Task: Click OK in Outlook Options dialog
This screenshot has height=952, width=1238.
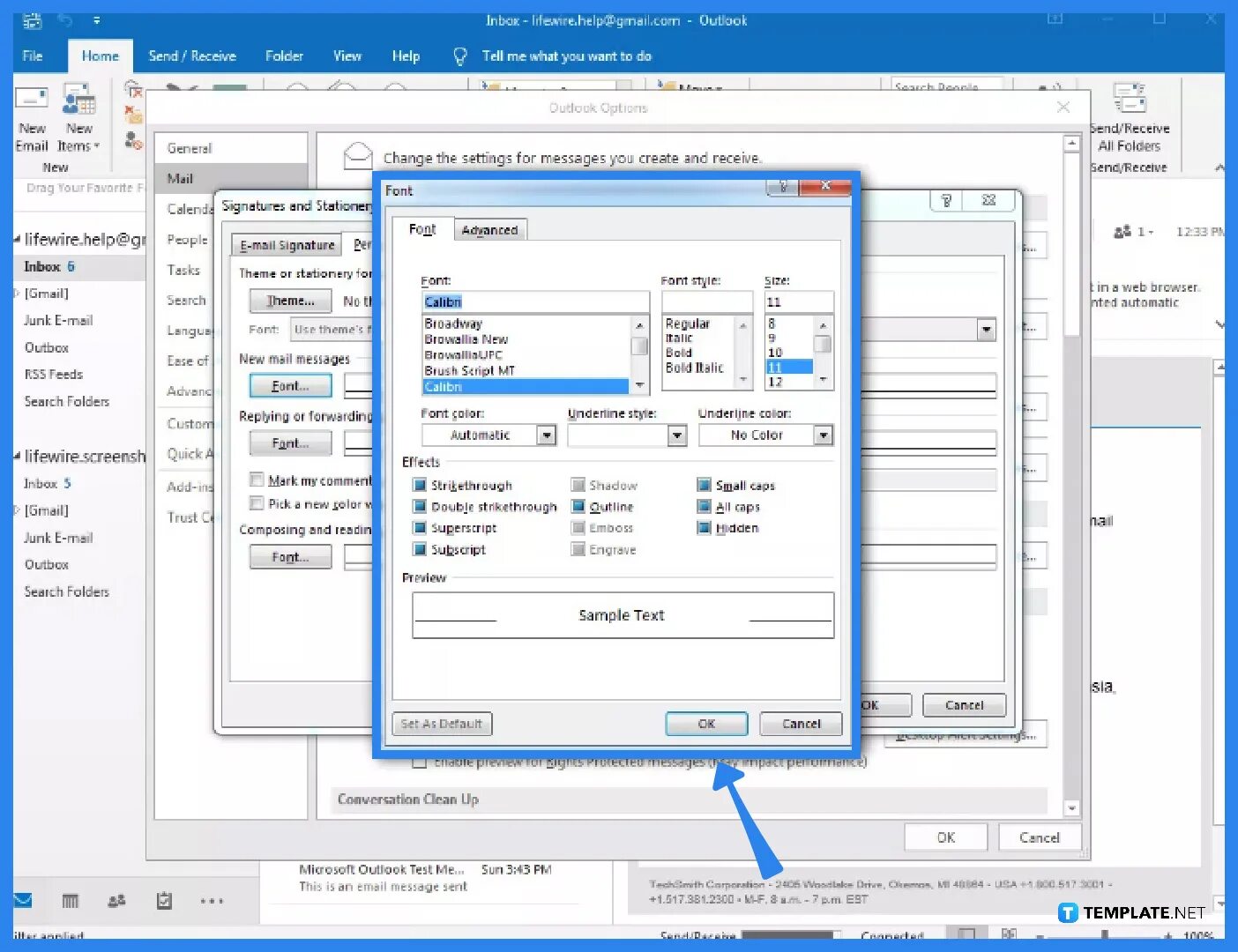Action: click(946, 837)
